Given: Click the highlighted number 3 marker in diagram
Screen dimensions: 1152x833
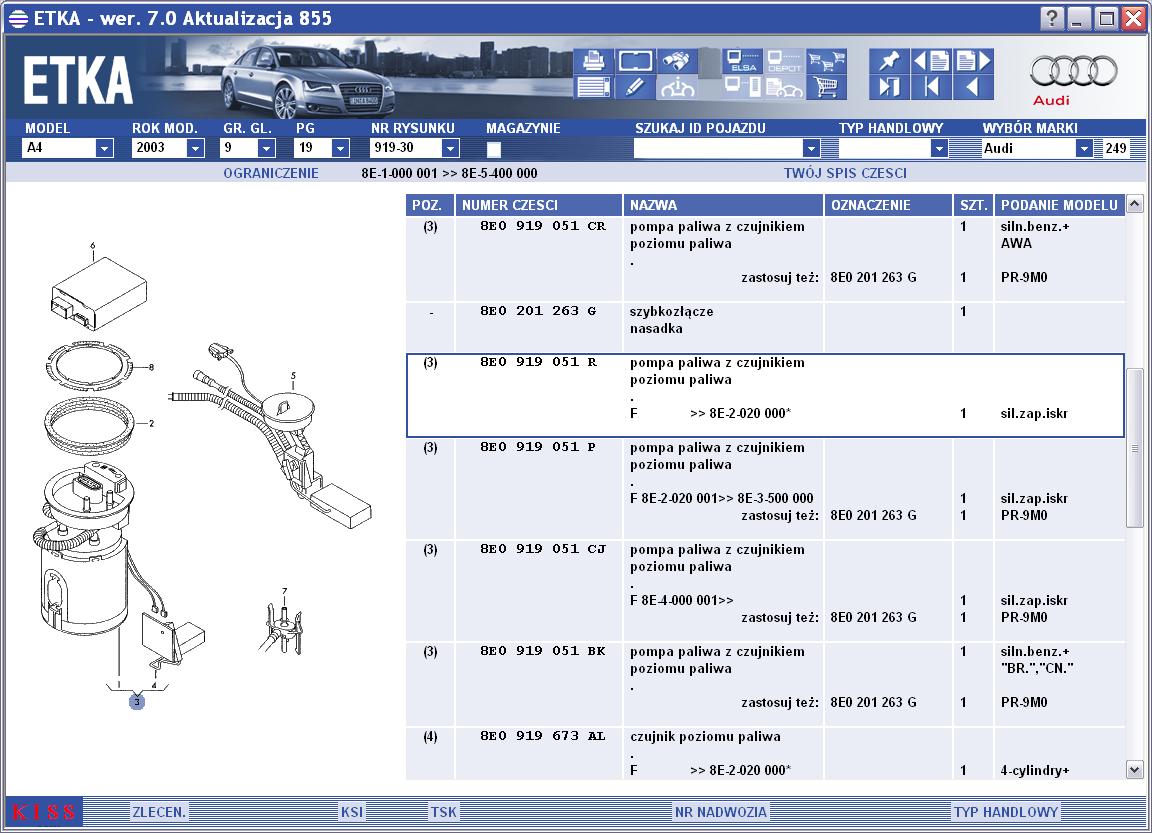Looking at the screenshot, I should click(x=137, y=702).
